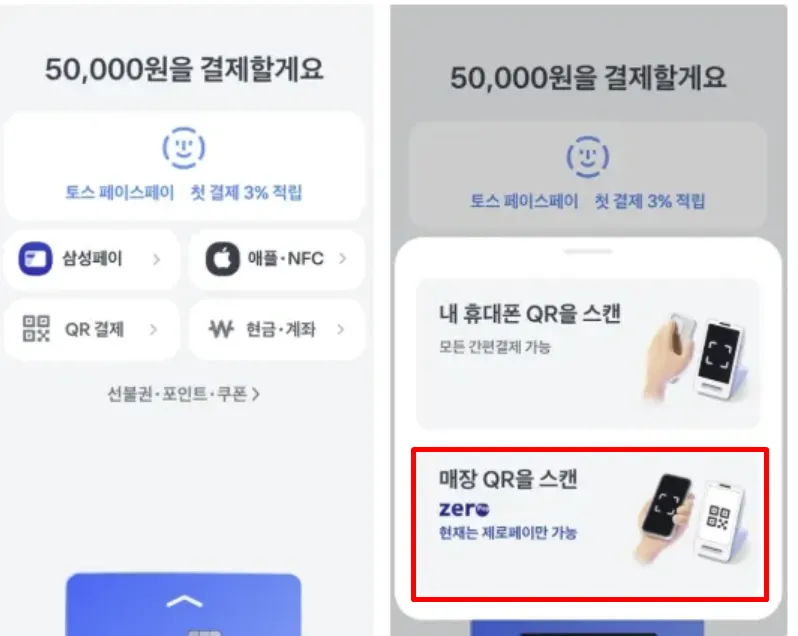Tap the face icon in the dimmed right screen
This screenshot has height=636, width=798.
(588, 157)
